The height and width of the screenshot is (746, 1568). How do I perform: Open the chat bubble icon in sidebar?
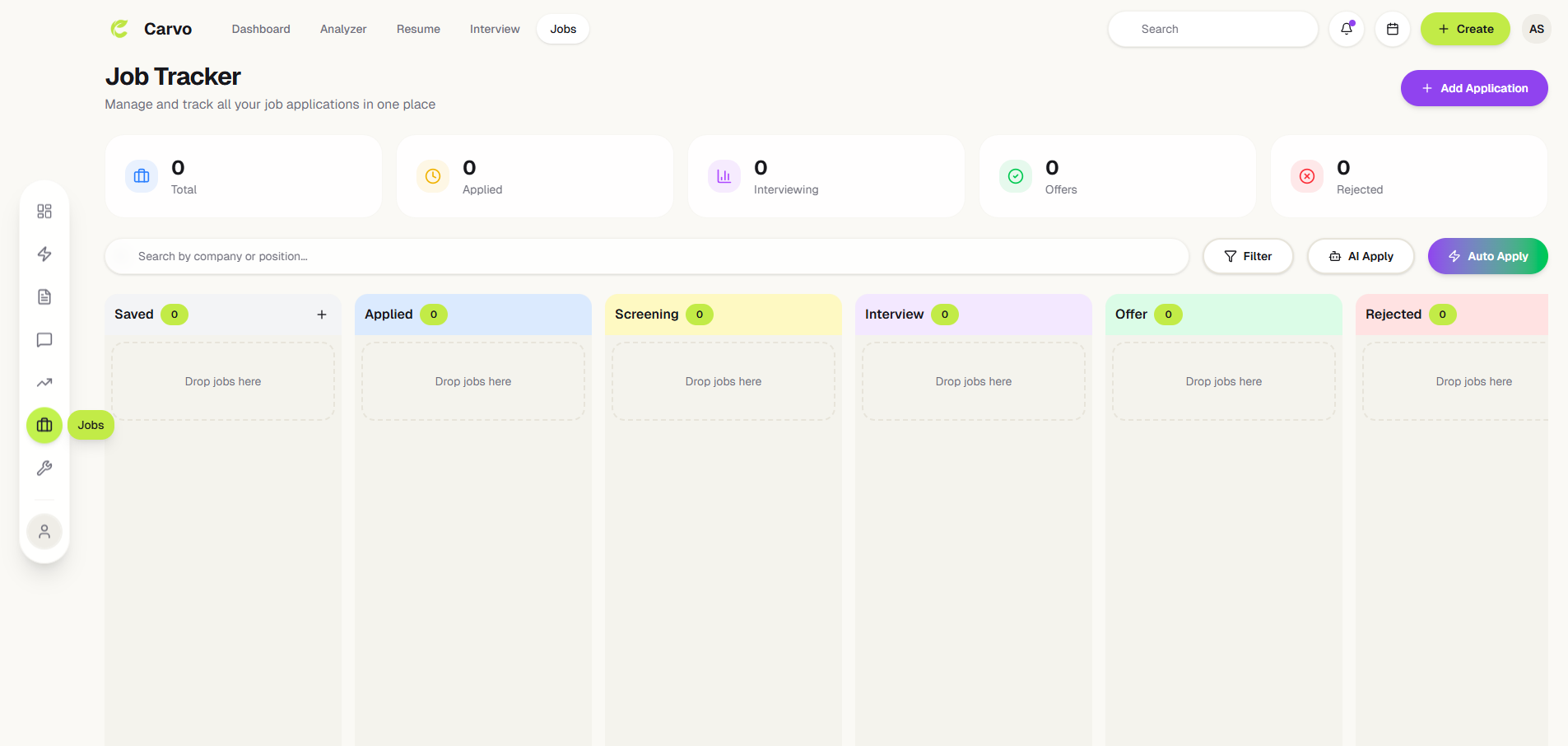click(x=44, y=340)
